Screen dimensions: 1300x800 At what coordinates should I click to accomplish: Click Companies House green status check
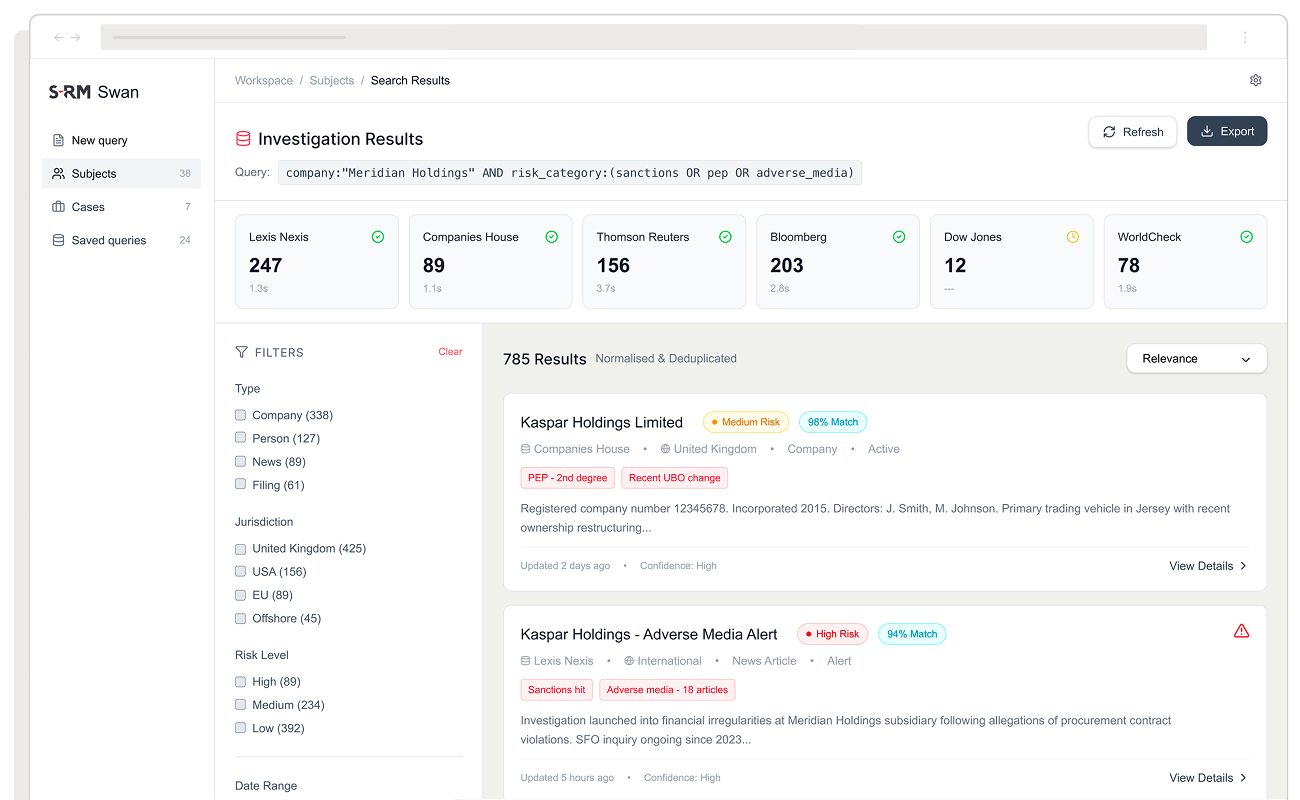pyautogui.click(x=552, y=237)
